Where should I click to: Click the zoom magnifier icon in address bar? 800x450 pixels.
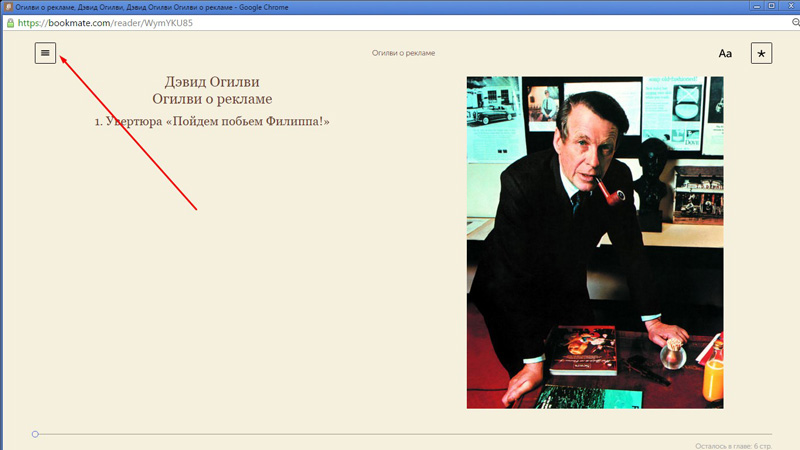tap(795, 22)
